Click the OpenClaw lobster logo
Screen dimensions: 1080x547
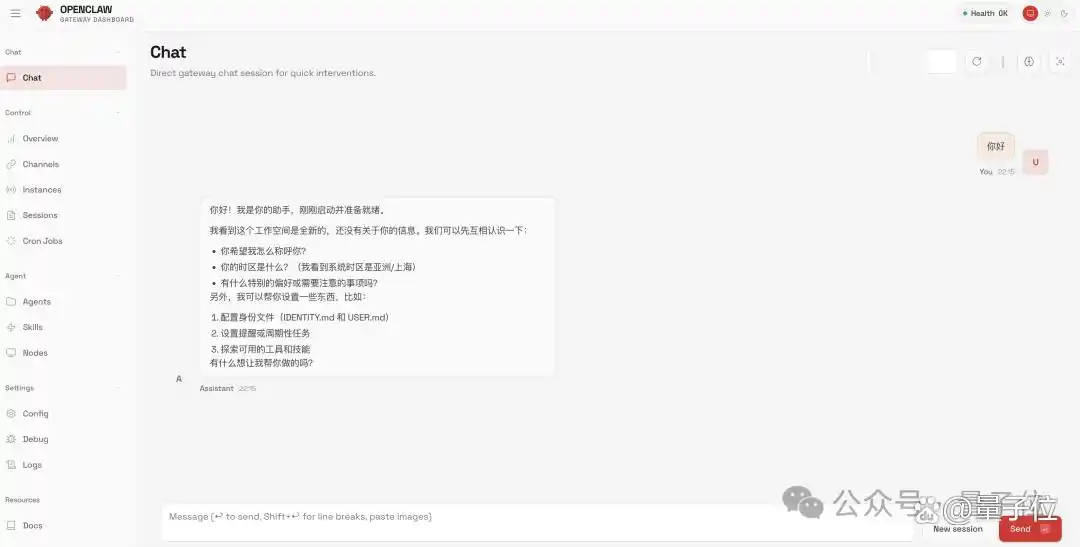(44, 14)
